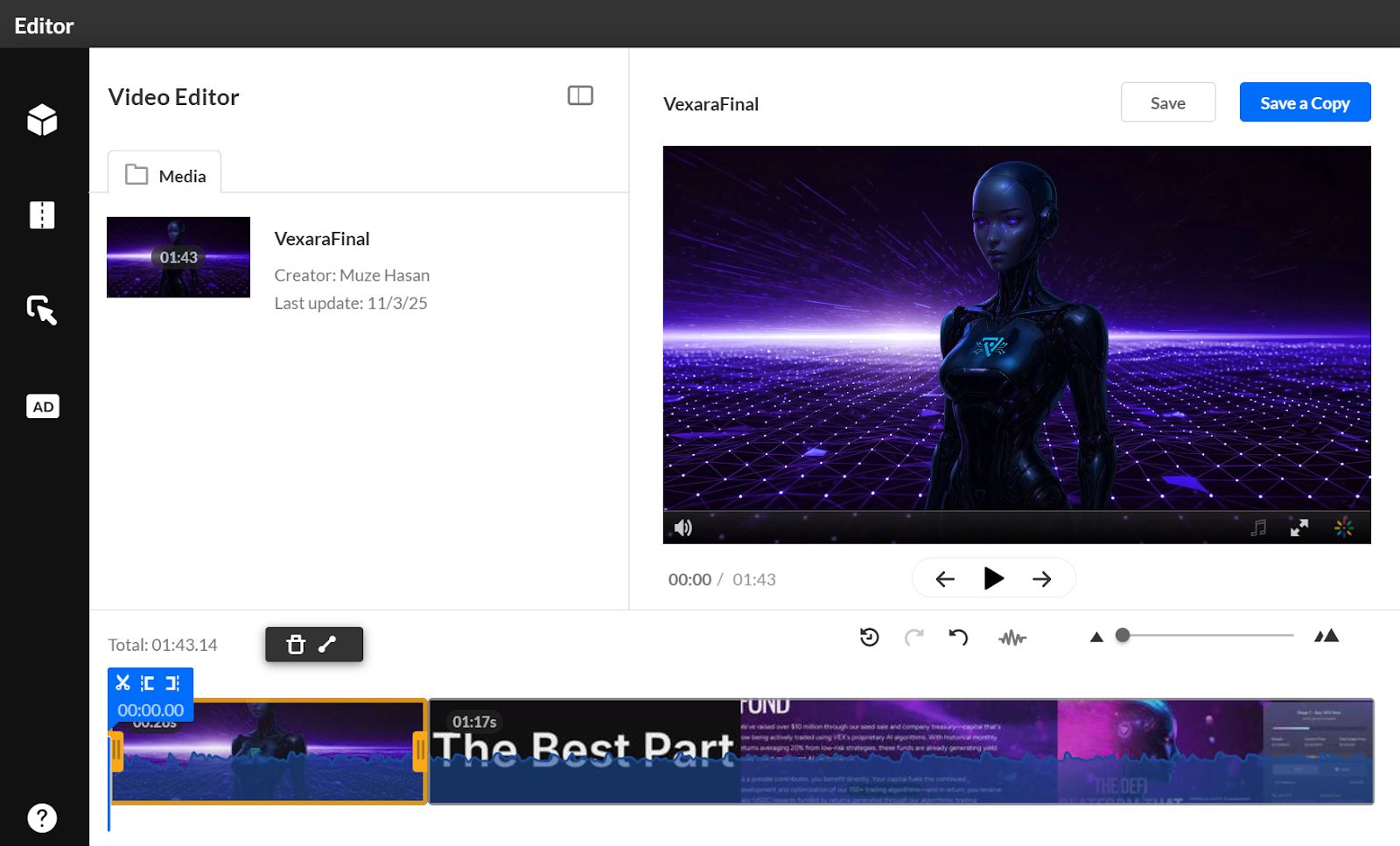Click the colorful logo icon in the player
The image size is (1400, 846).
pyautogui.click(x=1344, y=528)
